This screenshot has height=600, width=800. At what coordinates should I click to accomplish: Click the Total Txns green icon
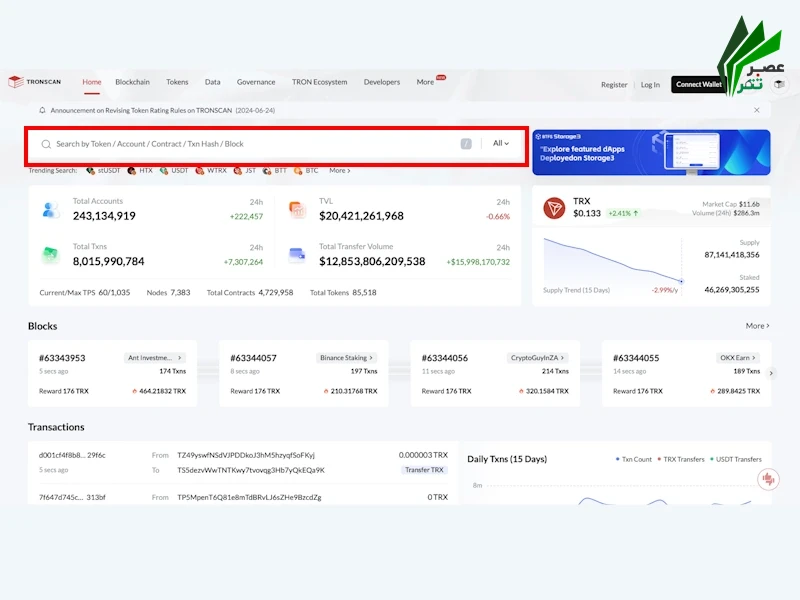(x=51, y=255)
